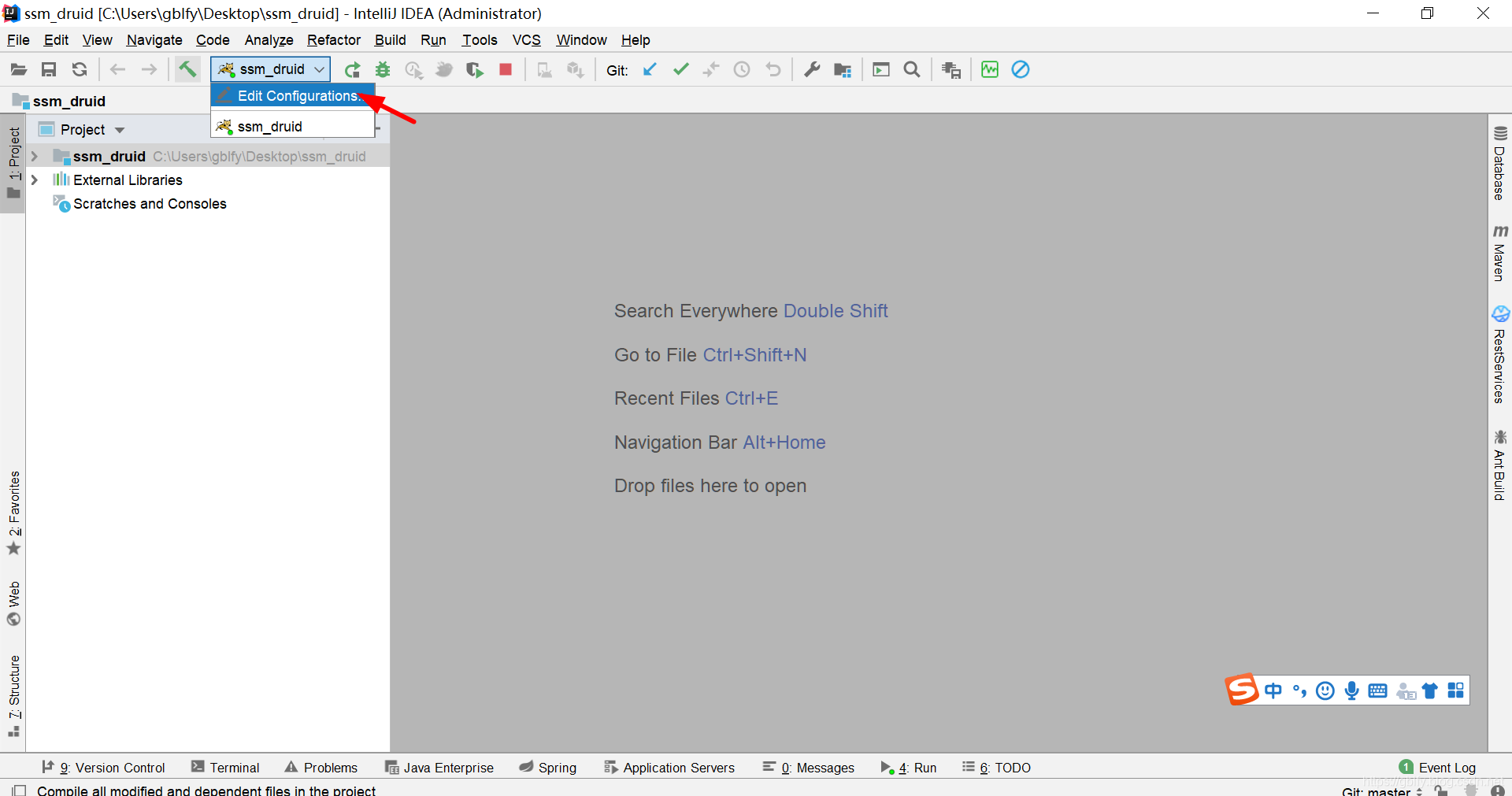The width and height of the screenshot is (1512, 796).
Task: Click the Sogou input method logo
Action: [x=1242, y=690]
